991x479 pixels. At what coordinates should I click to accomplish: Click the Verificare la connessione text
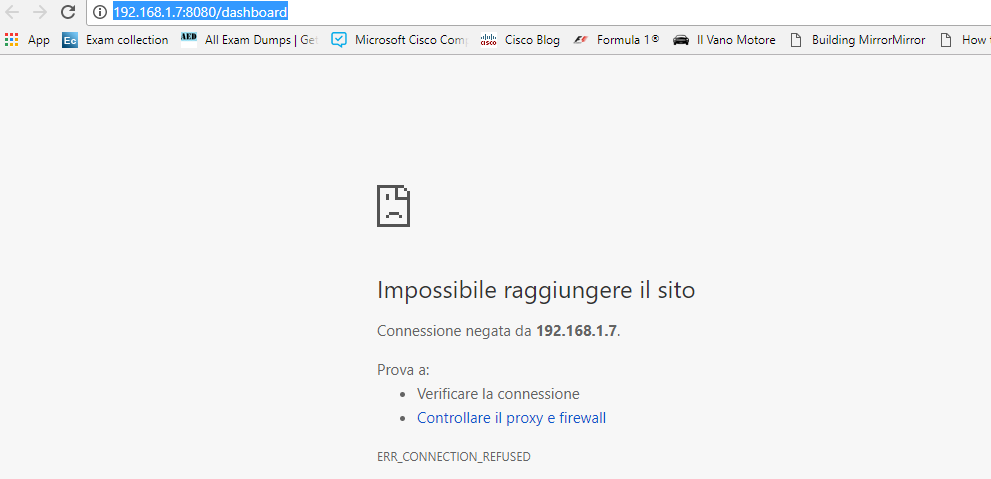498,394
